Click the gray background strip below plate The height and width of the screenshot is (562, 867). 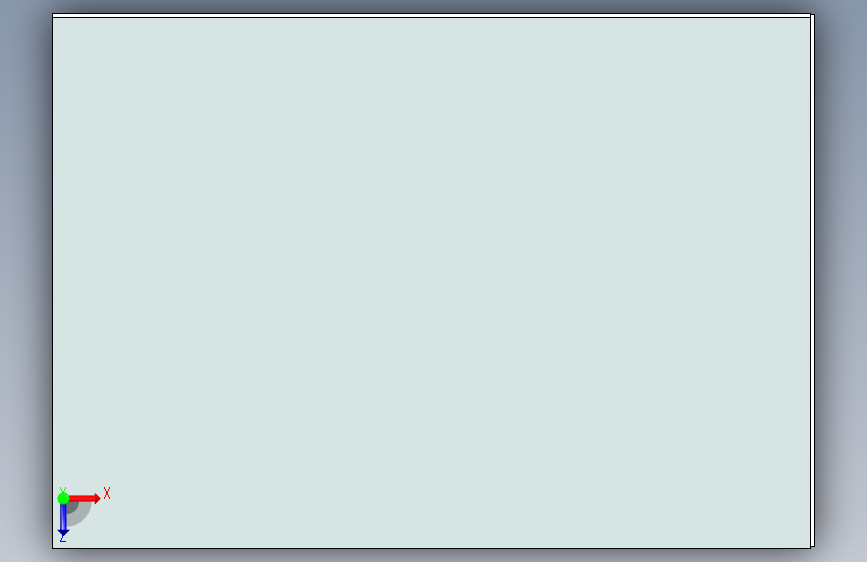(x=431, y=556)
